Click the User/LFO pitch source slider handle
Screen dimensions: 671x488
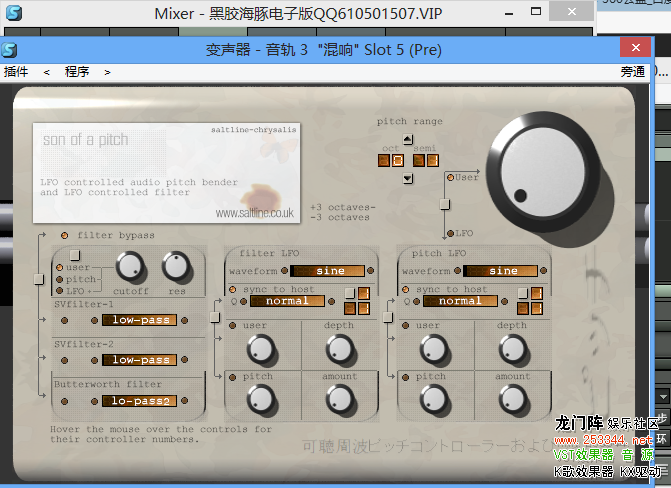point(445,204)
